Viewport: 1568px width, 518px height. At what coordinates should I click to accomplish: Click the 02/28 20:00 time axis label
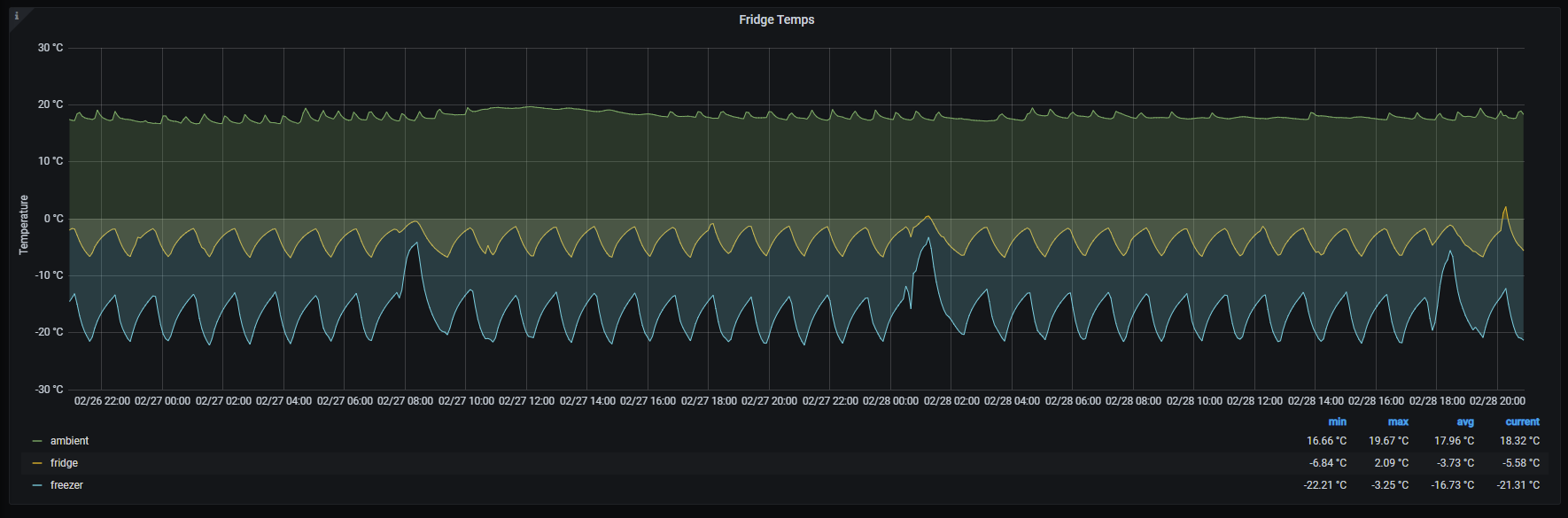tap(1497, 401)
